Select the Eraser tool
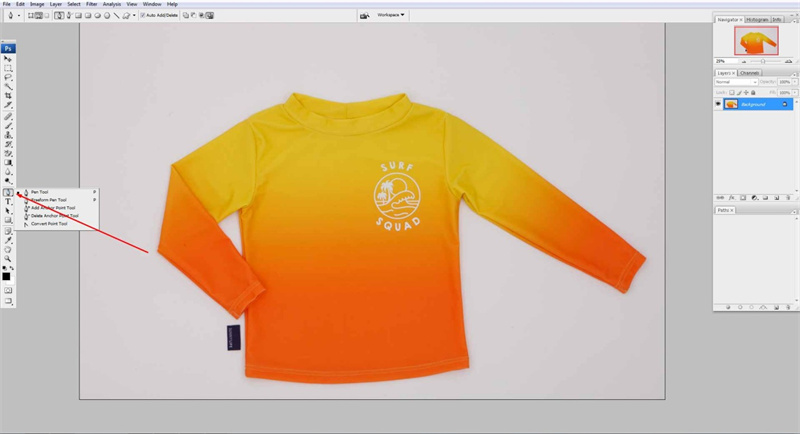The height and width of the screenshot is (434, 800). click(x=8, y=154)
